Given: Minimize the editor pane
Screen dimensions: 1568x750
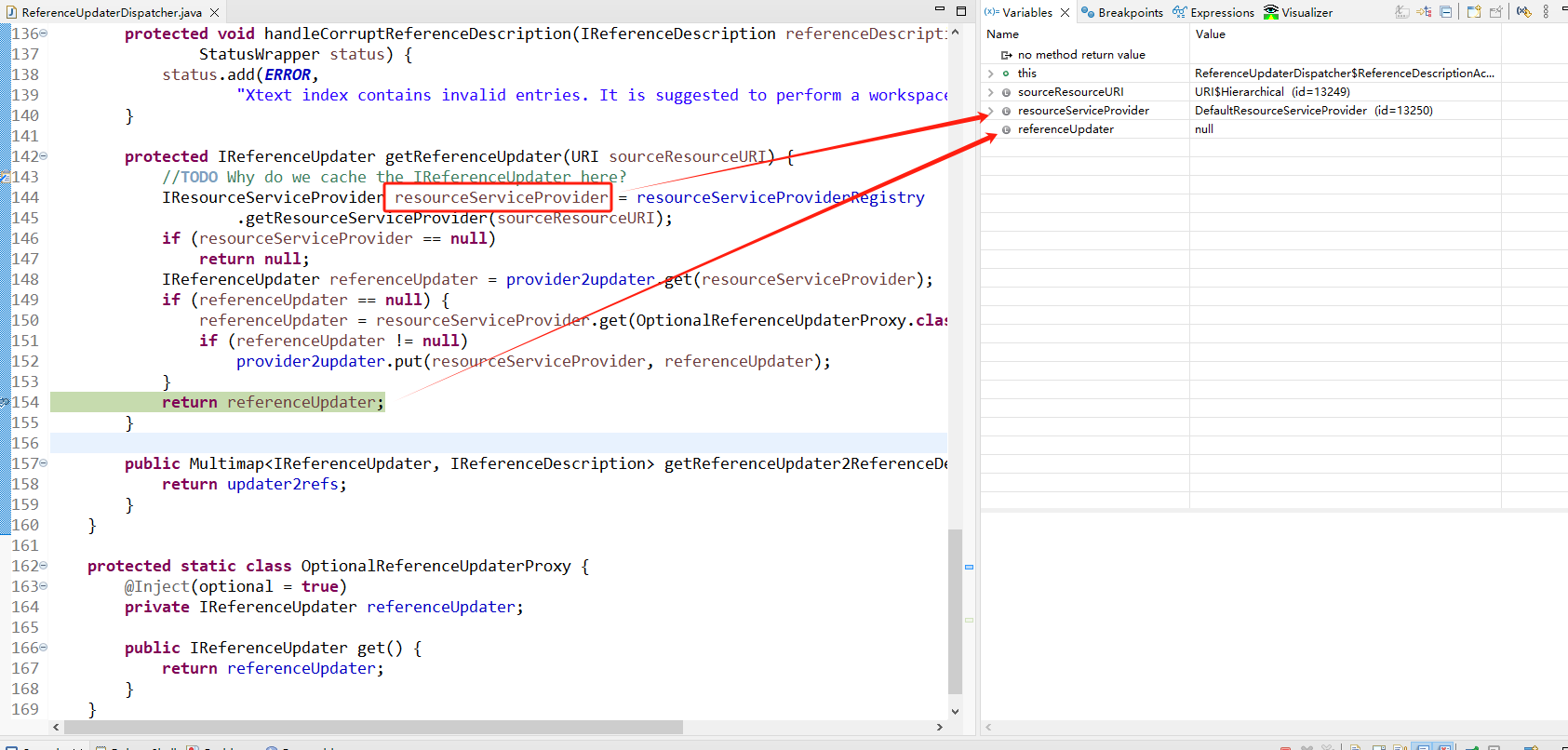Looking at the screenshot, I should [x=940, y=9].
